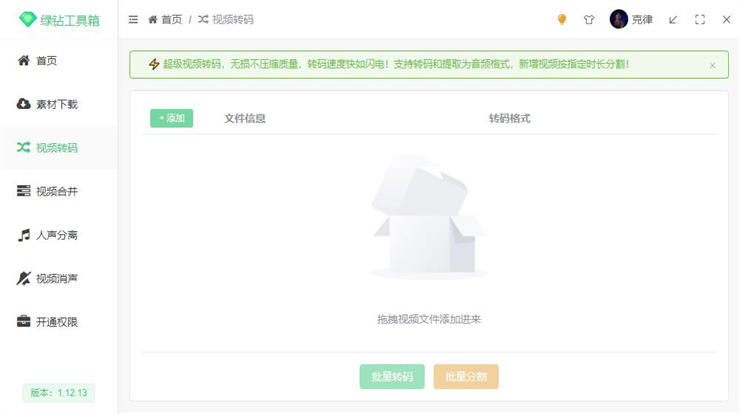The width and height of the screenshot is (740, 414).
Task: Click the shuffle icon in breadcrumb
Action: [203, 19]
